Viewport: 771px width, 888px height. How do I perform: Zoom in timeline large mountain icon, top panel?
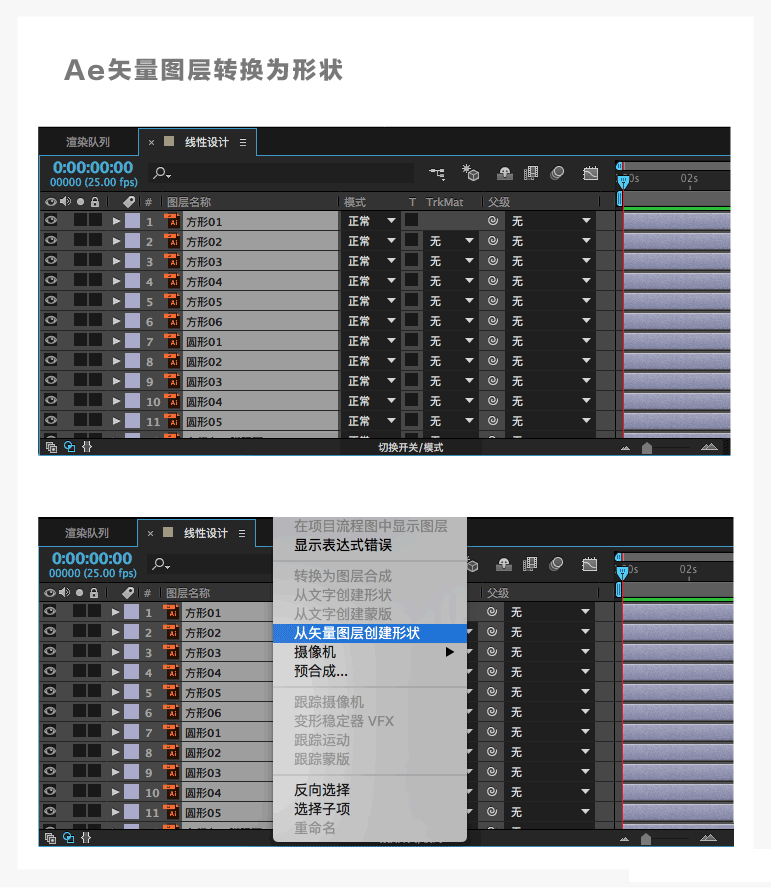pos(709,447)
